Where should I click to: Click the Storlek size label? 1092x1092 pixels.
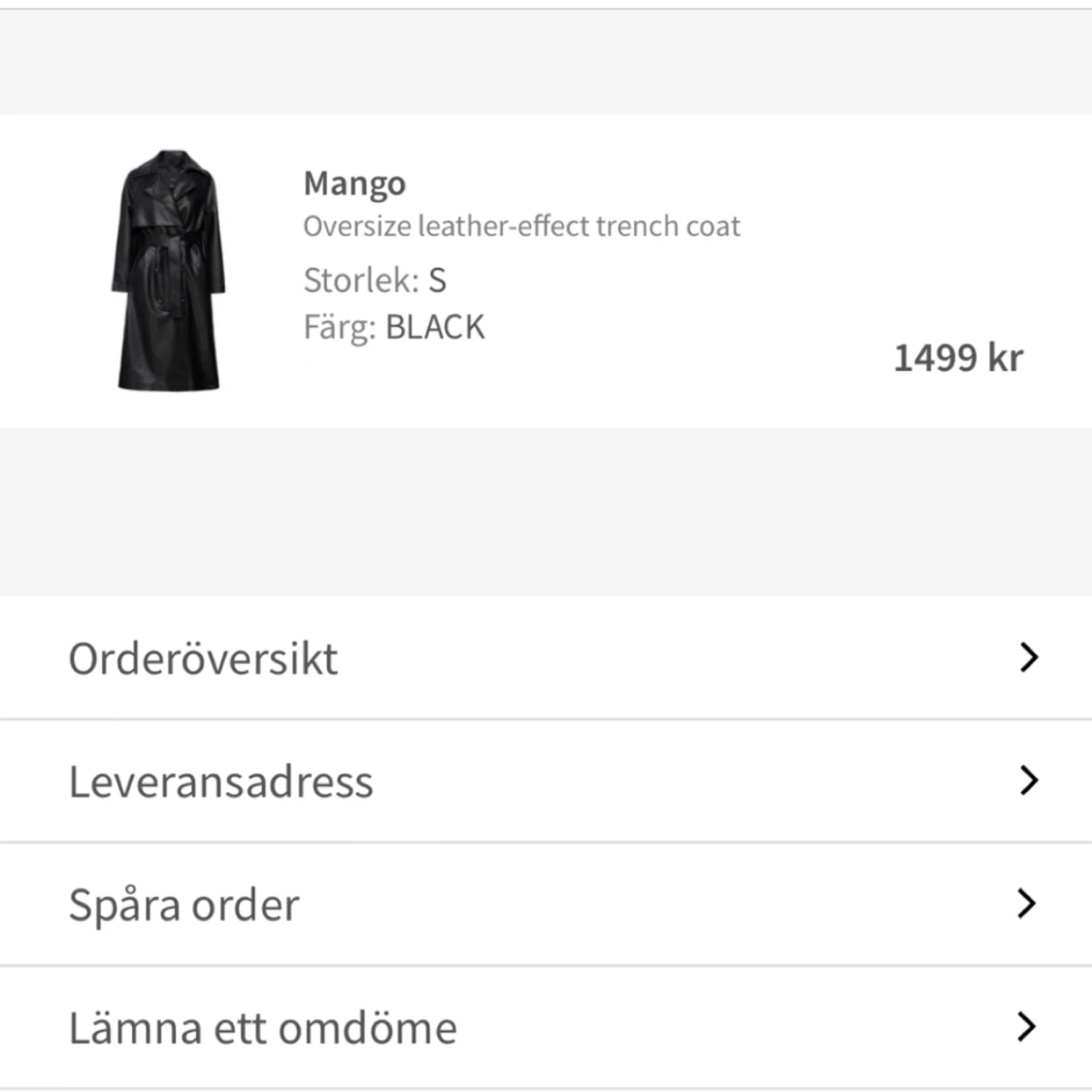(361, 280)
